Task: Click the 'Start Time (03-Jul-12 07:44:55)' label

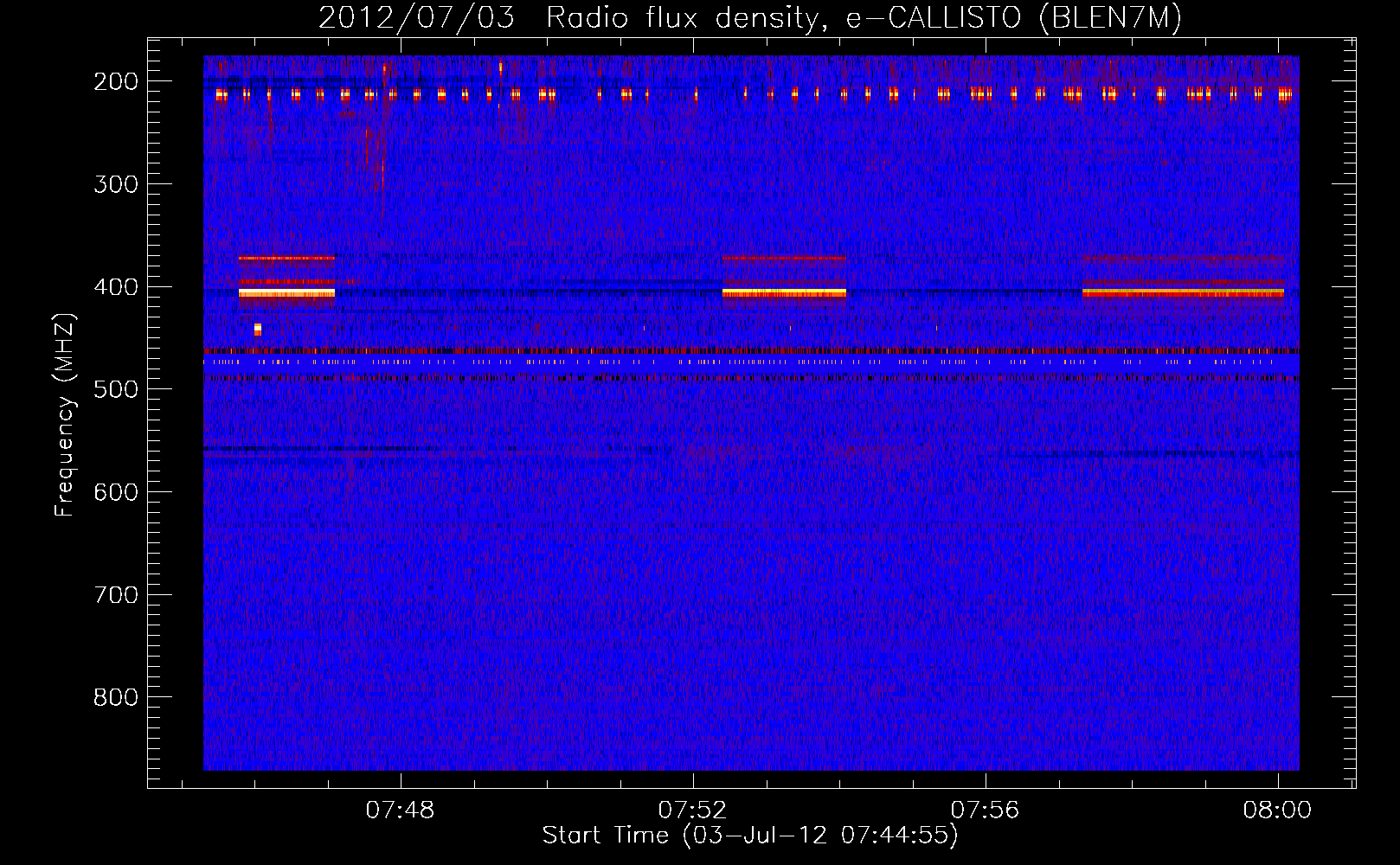Action: 750,836
